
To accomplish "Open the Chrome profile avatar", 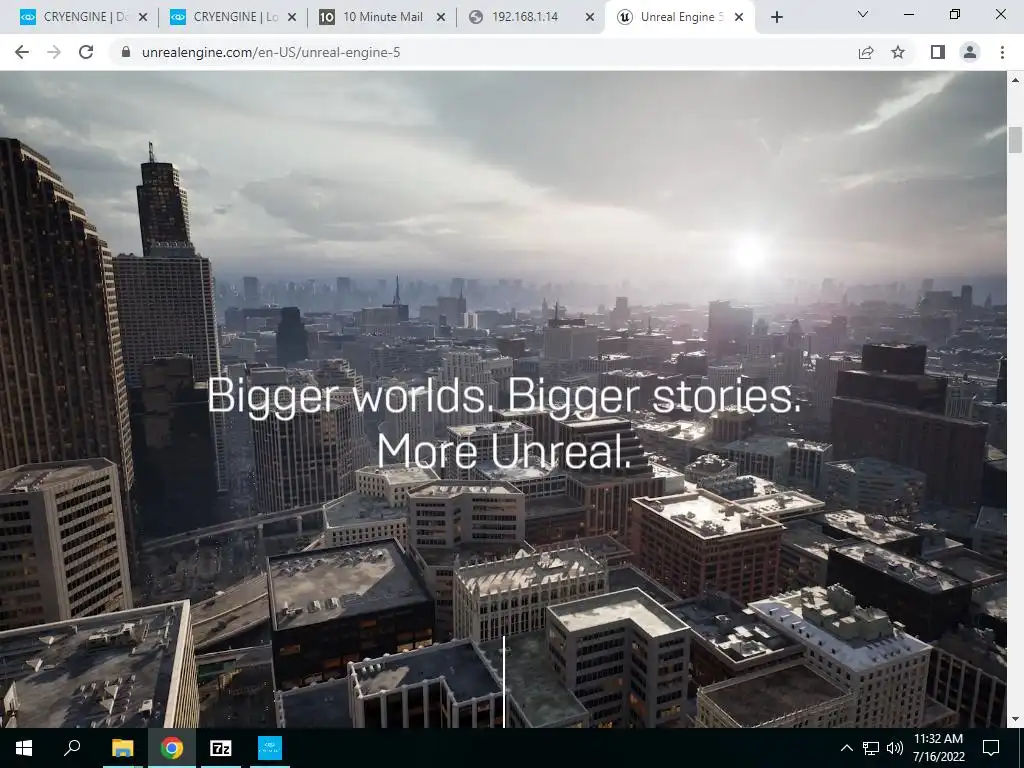I will point(970,52).
